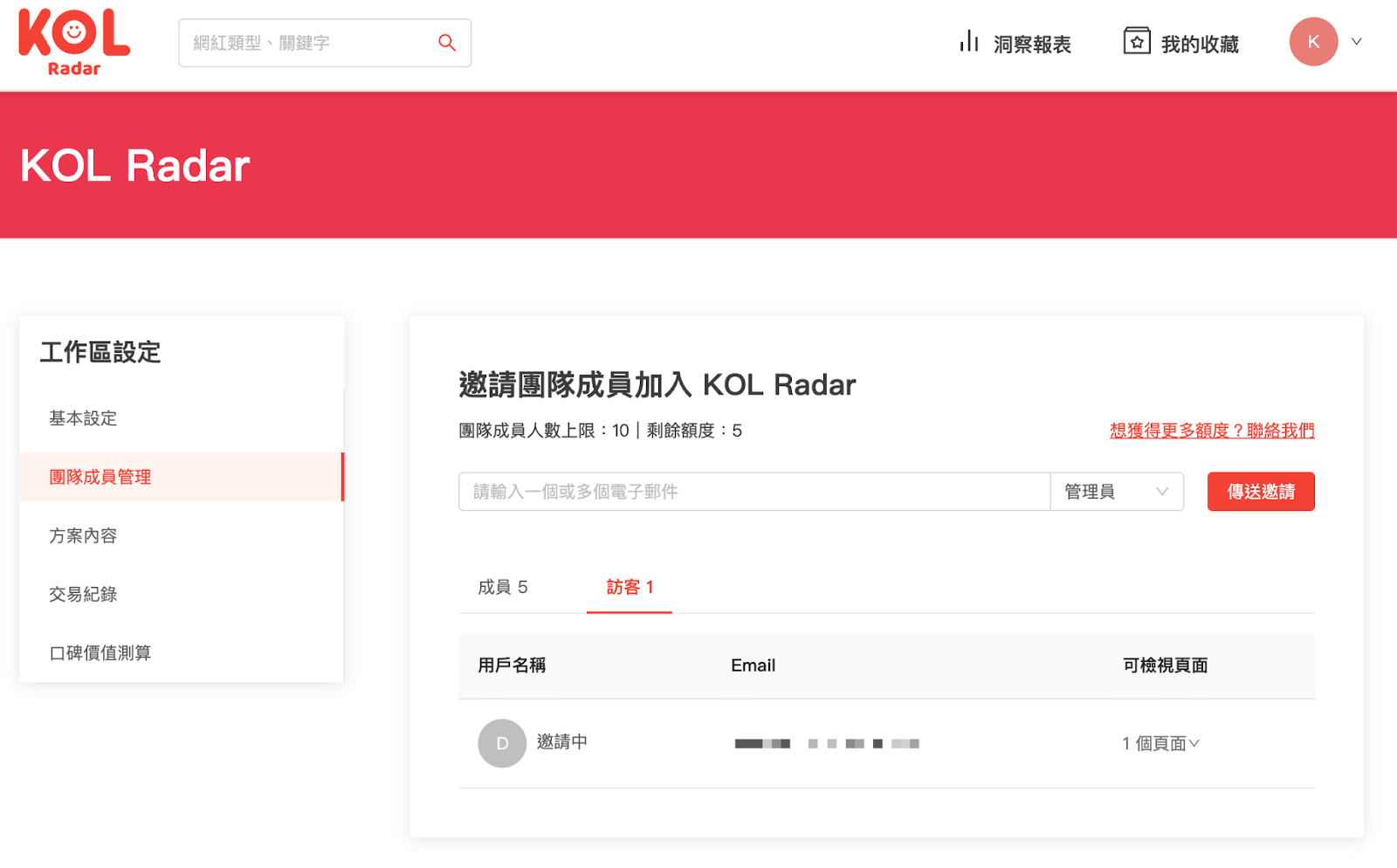The image size is (1397, 868).
Task: Click the 用戶名稱 column header
Action: [512, 665]
